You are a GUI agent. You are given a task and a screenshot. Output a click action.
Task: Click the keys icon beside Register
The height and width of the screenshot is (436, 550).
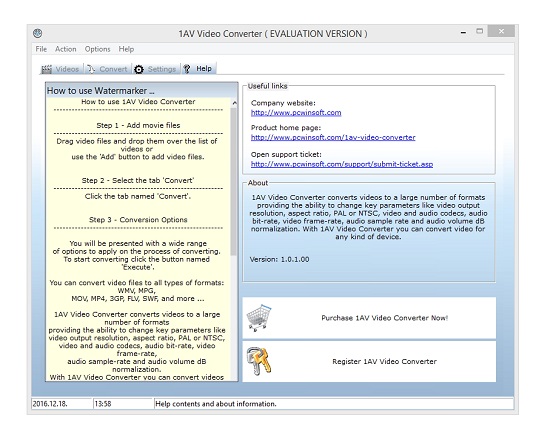pos(259,361)
